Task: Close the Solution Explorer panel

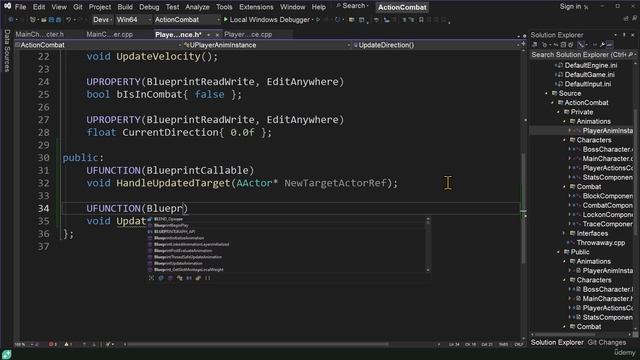Action: point(633,35)
